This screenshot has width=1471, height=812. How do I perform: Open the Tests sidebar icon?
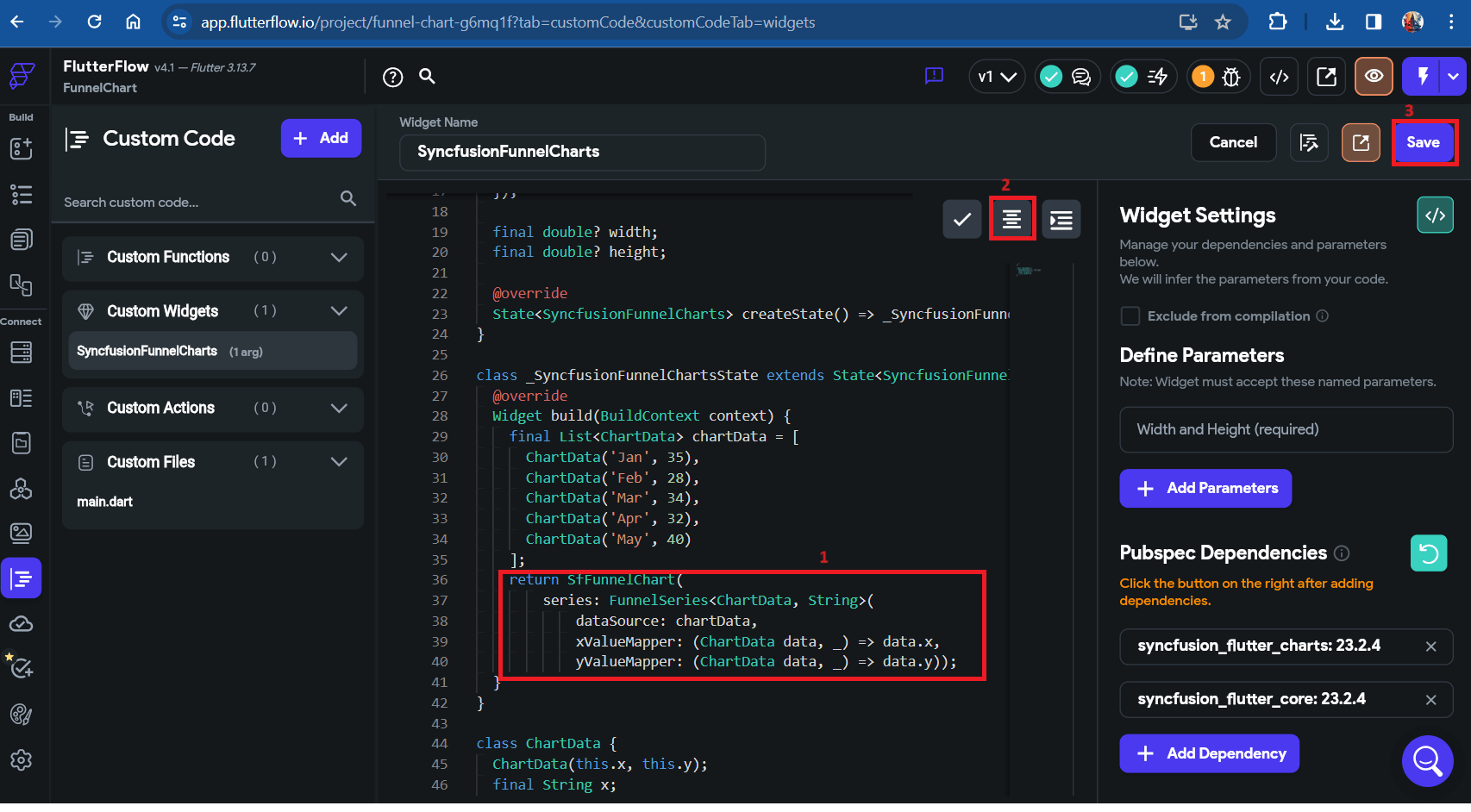pyautogui.click(x=22, y=668)
